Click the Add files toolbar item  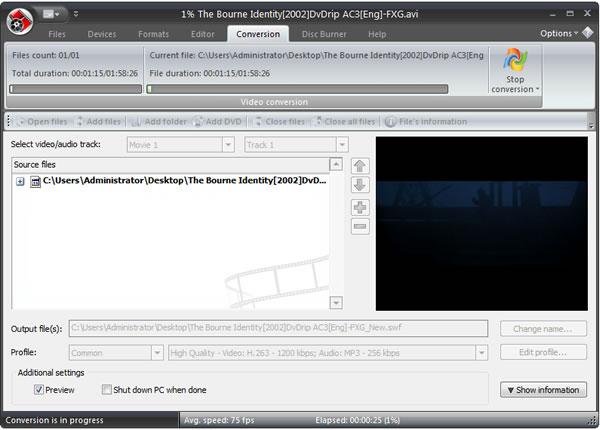[99, 122]
